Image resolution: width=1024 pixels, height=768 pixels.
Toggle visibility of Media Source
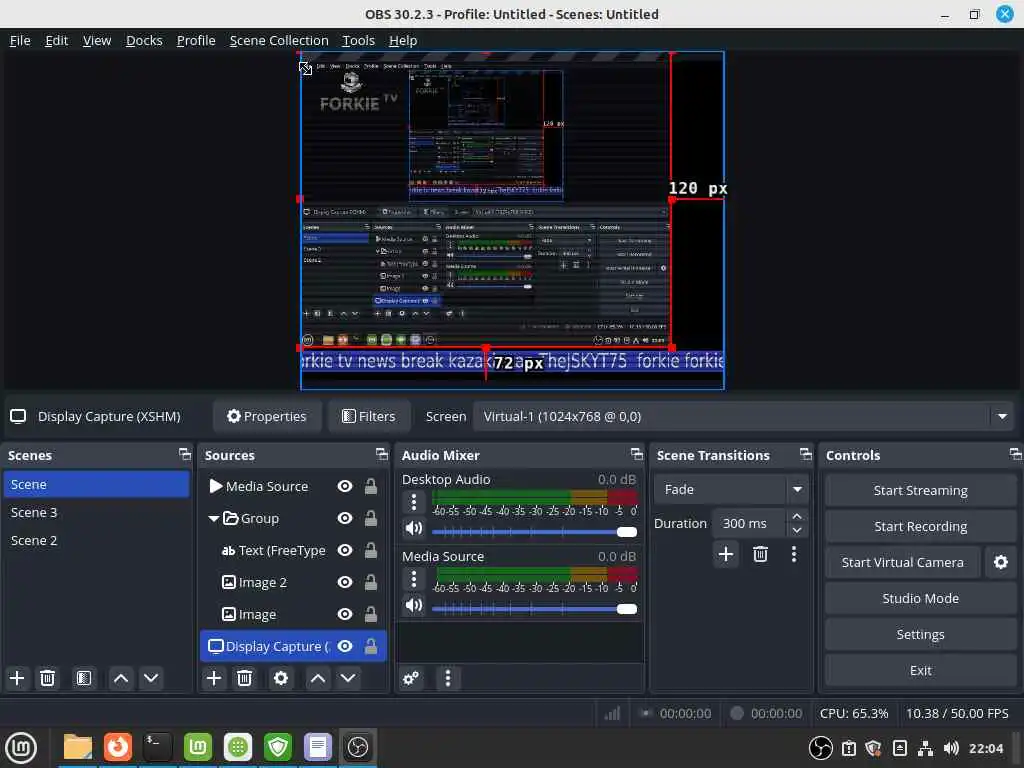pos(345,487)
